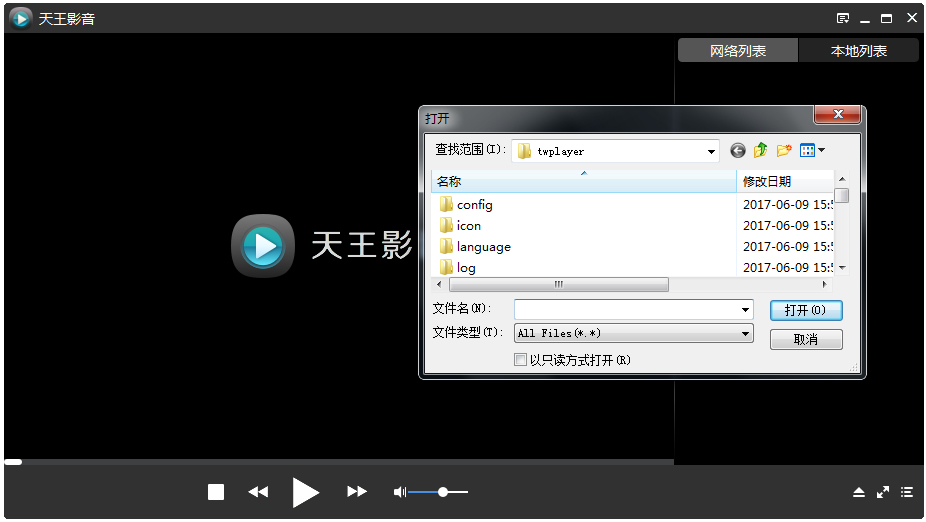Click the video progress bar

pyautogui.click(x=339, y=462)
